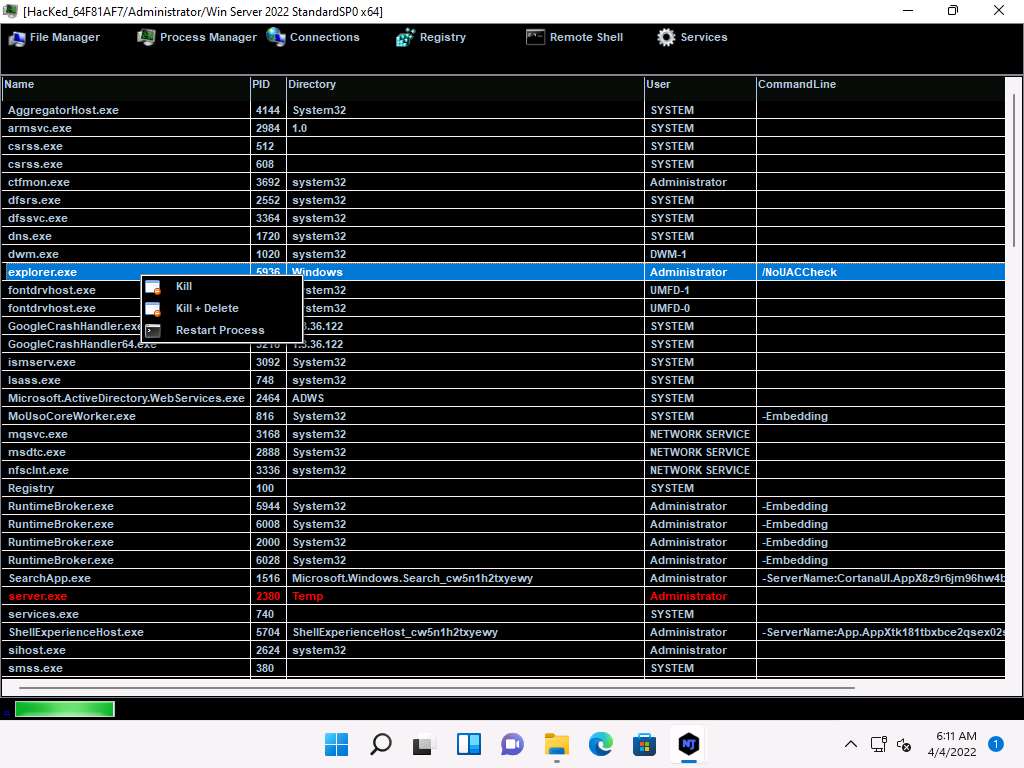Click the Windows Start button
The width and height of the screenshot is (1024, 768).
click(337, 744)
